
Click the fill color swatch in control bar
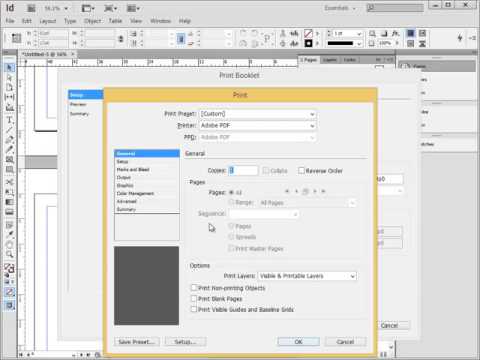click(x=308, y=34)
